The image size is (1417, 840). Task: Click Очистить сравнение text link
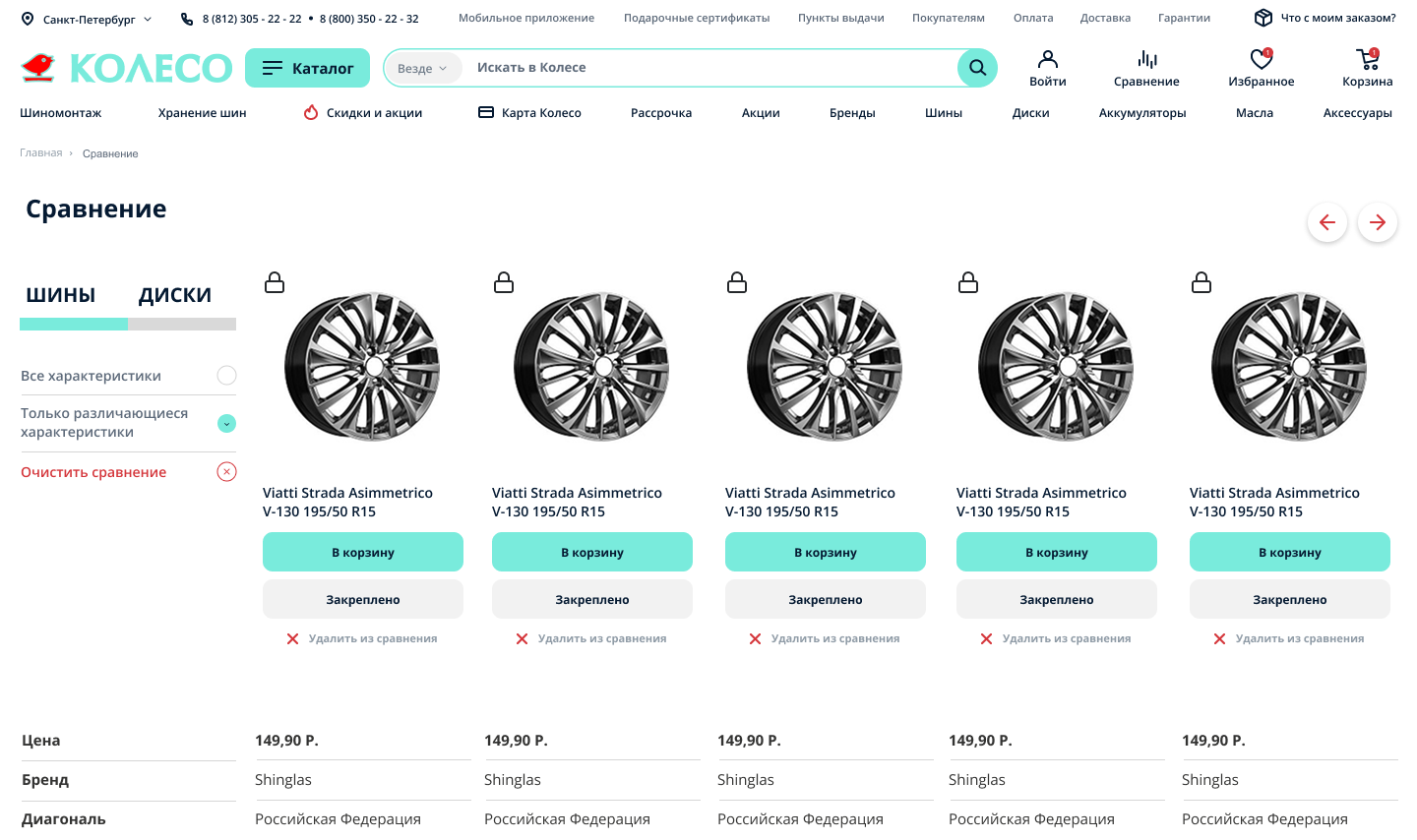coord(93,472)
